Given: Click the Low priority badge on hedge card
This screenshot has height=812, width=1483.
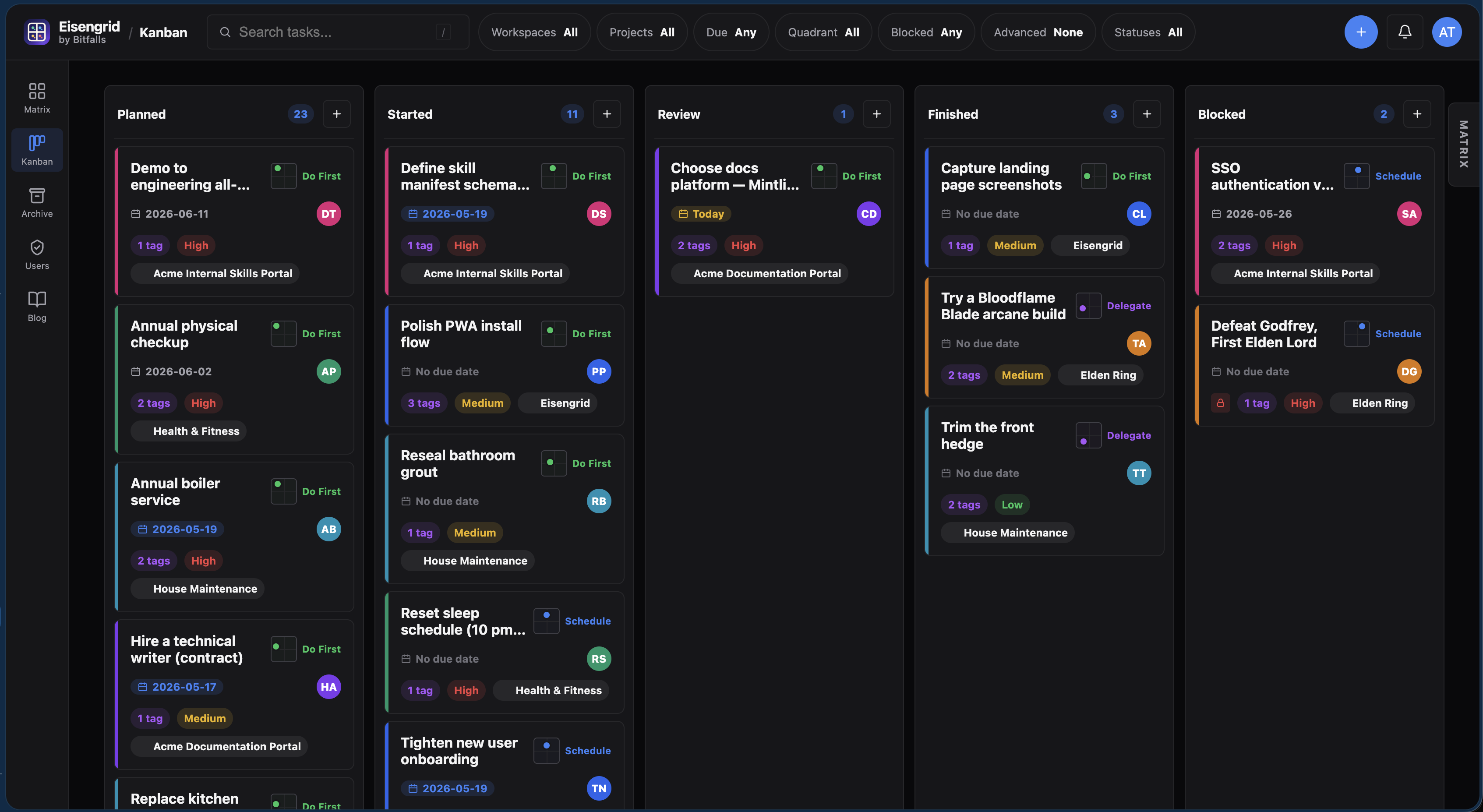Looking at the screenshot, I should coord(1011,505).
